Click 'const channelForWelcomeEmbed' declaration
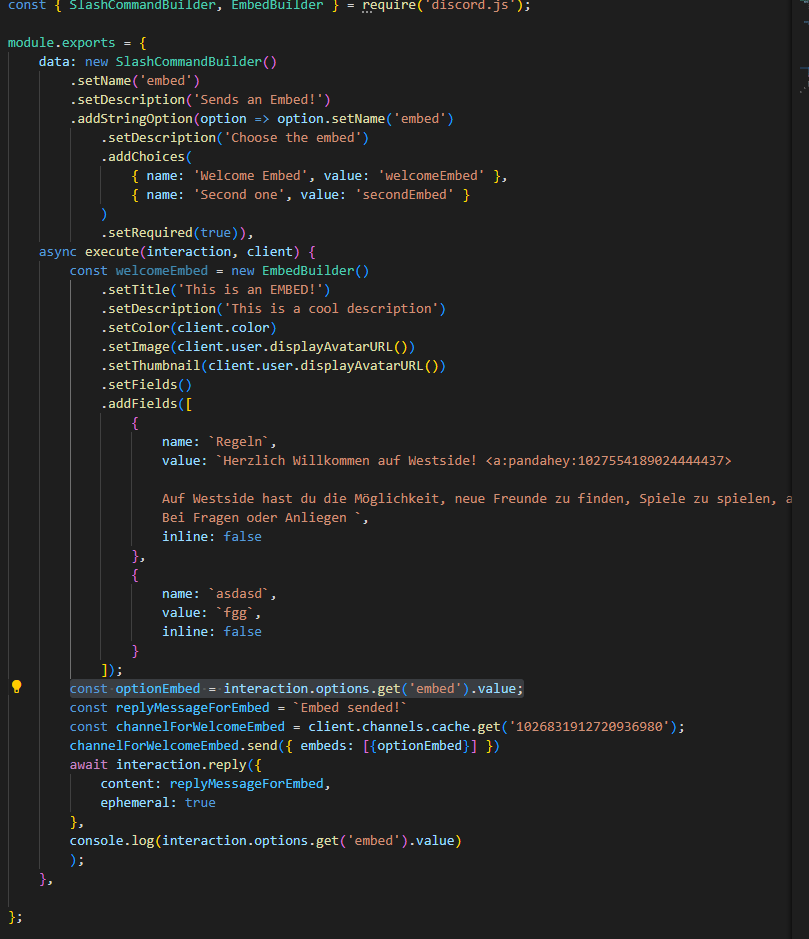809x939 pixels. coord(177,727)
